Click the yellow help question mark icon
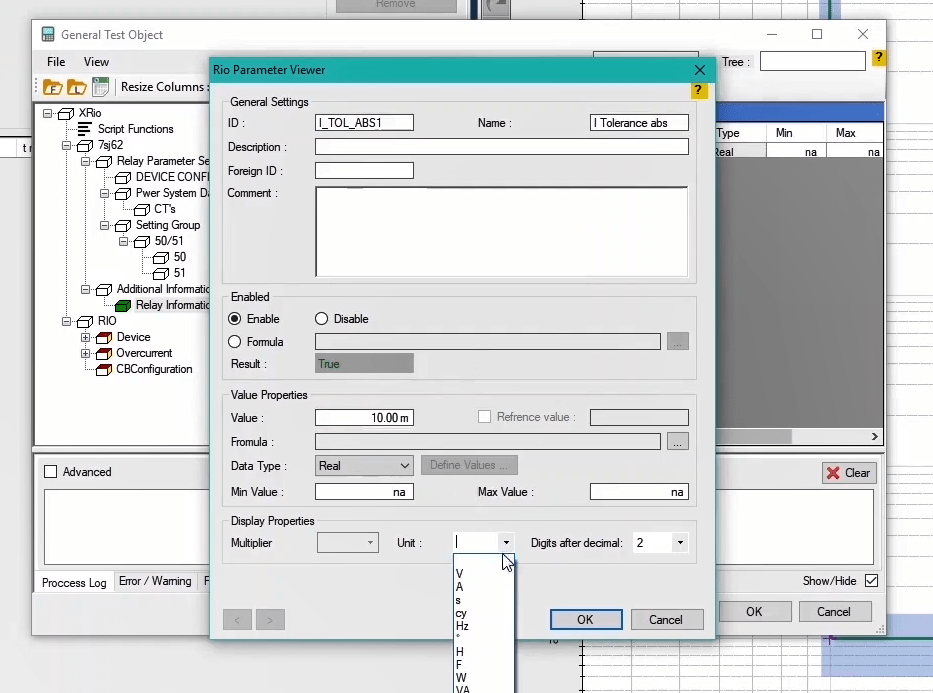The height and width of the screenshot is (693, 933). pos(699,91)
